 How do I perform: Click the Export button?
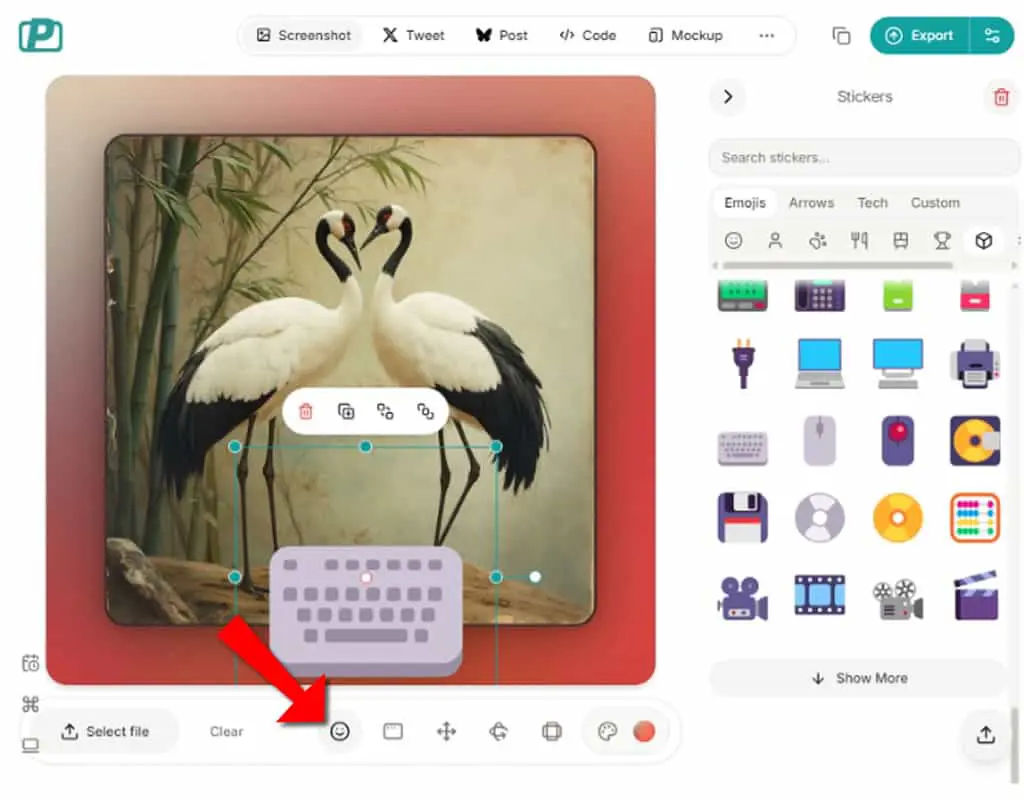pos(920,35)
